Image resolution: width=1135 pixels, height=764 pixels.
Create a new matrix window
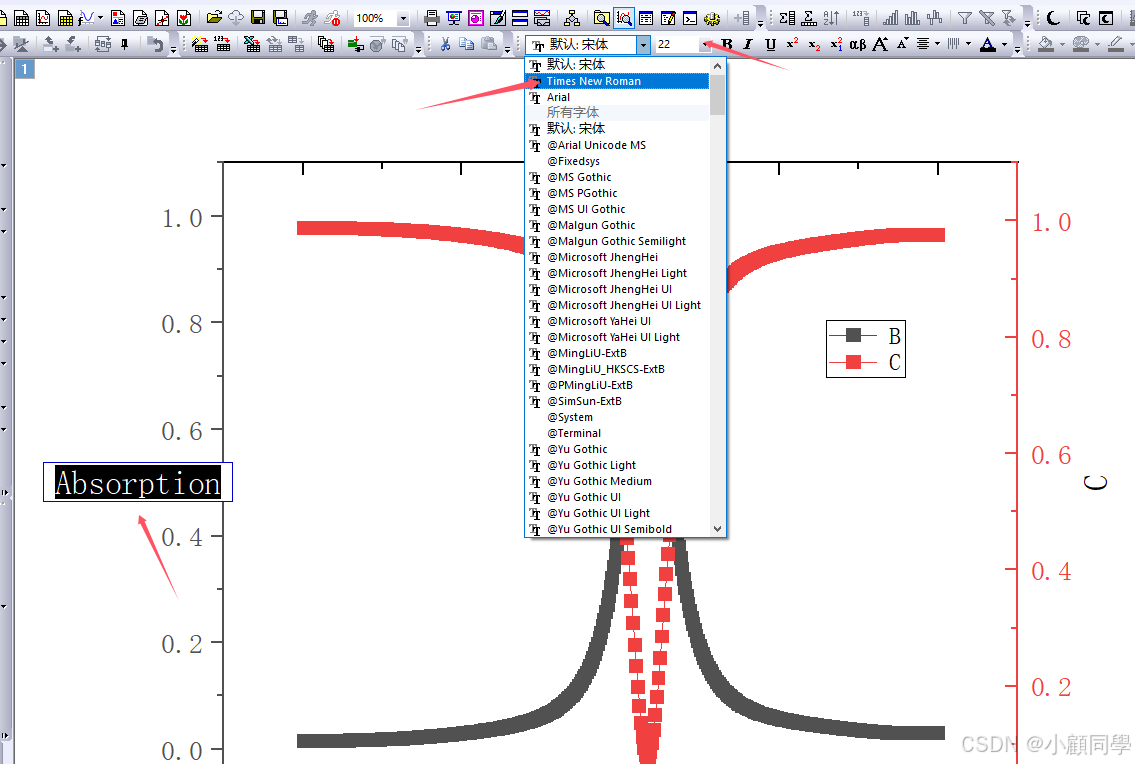click(66, 18)
